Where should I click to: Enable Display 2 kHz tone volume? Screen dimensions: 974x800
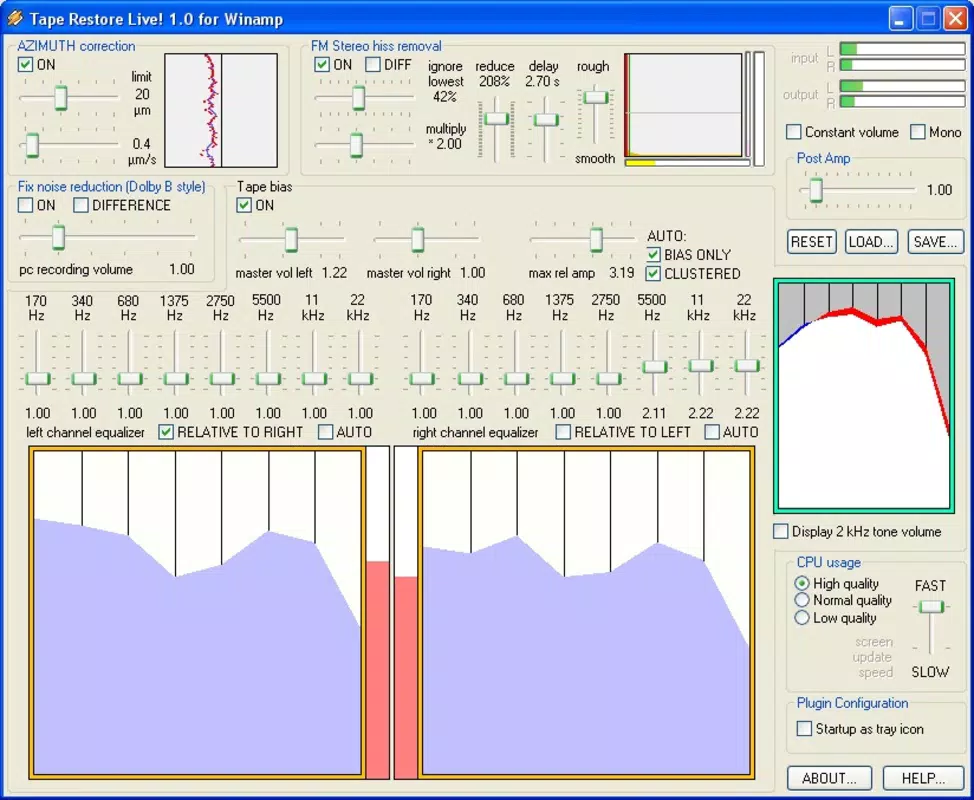[780, 532]
